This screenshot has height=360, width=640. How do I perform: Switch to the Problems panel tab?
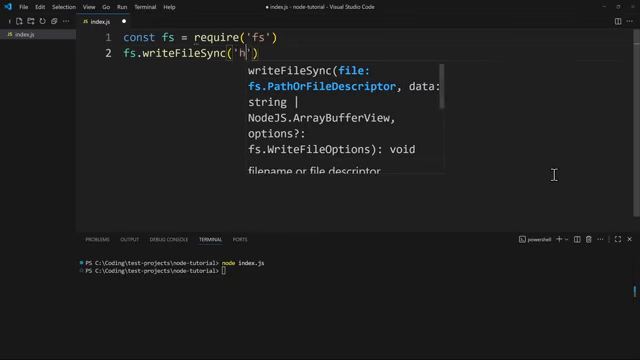97,240
